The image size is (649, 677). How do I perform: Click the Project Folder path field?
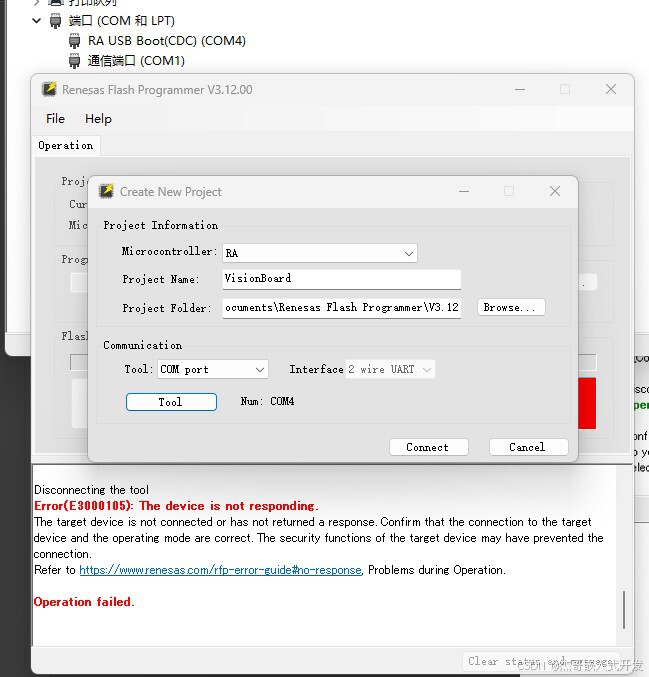[x=342, y=308]
